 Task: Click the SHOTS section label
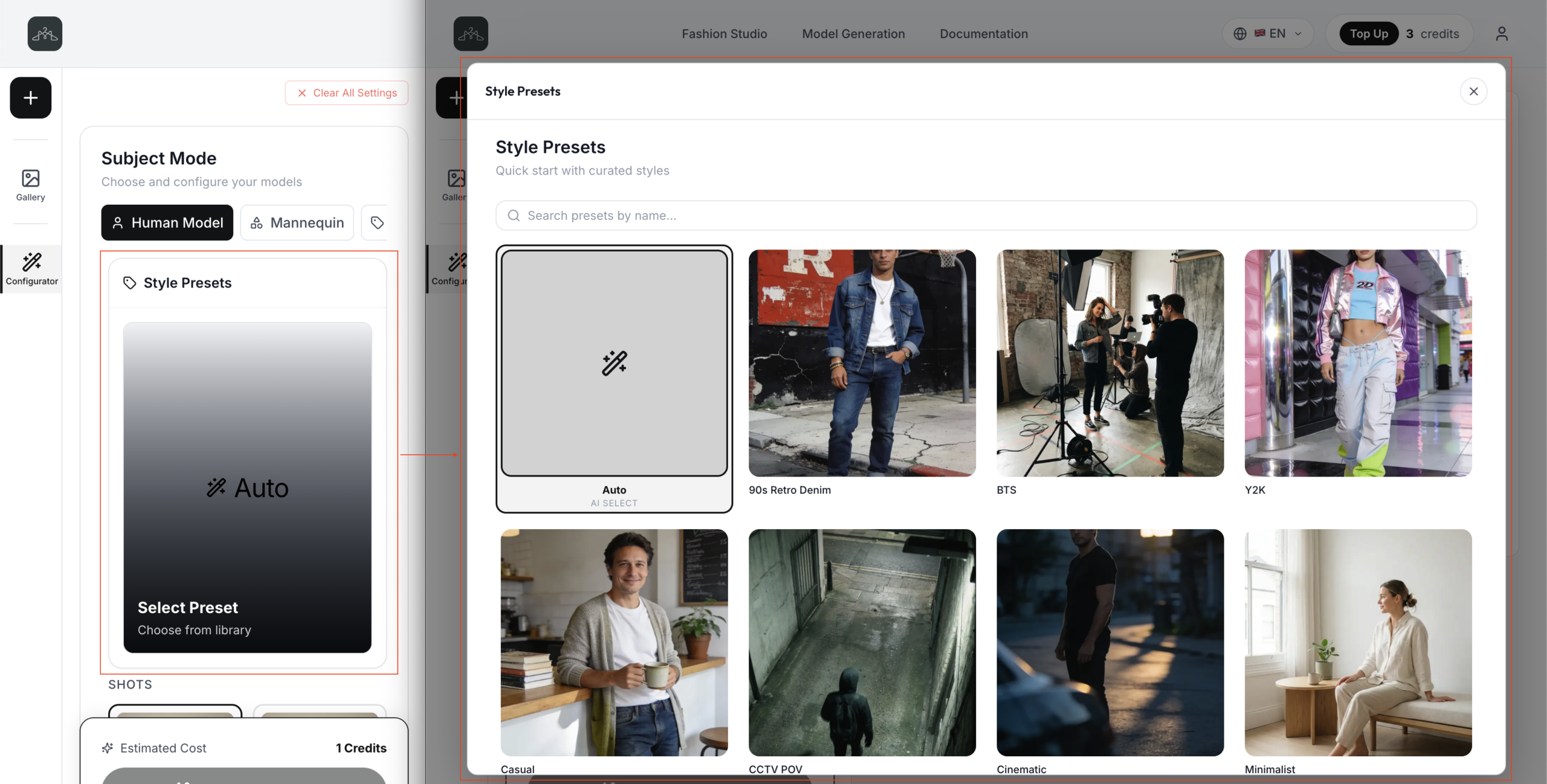[x=131, y=684]
